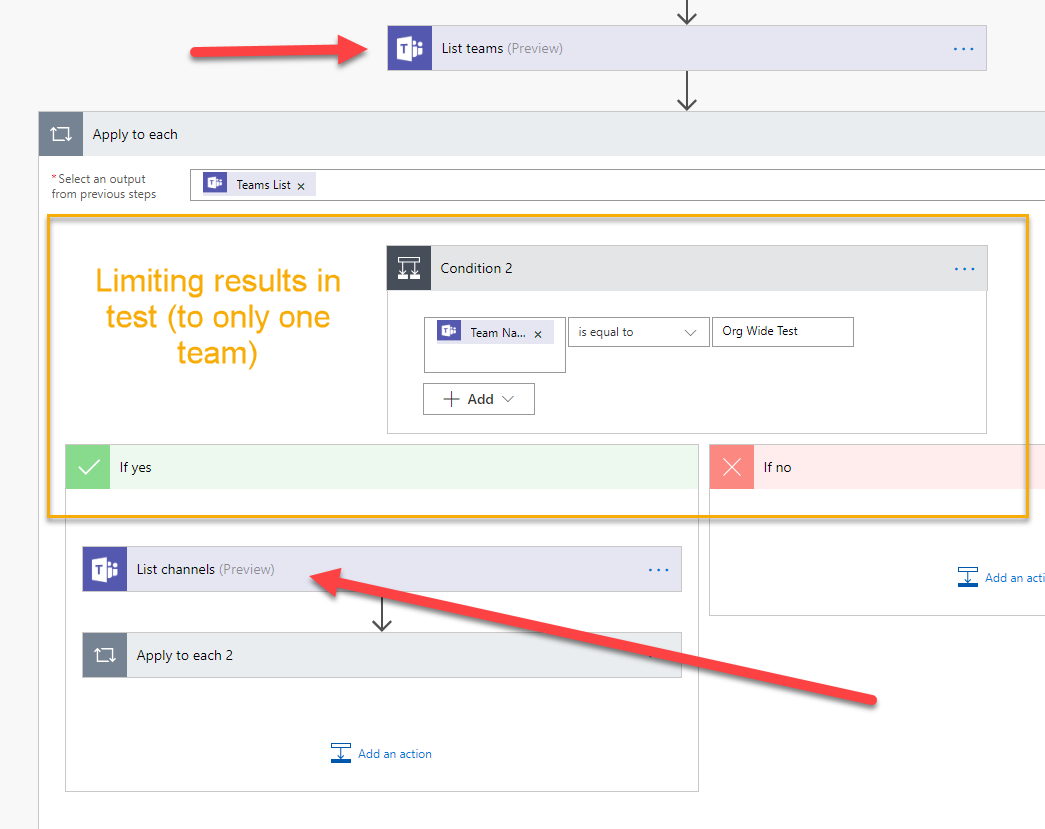
Task: Open the Condition 2 ellipsis menu
Action: (964, 269)
